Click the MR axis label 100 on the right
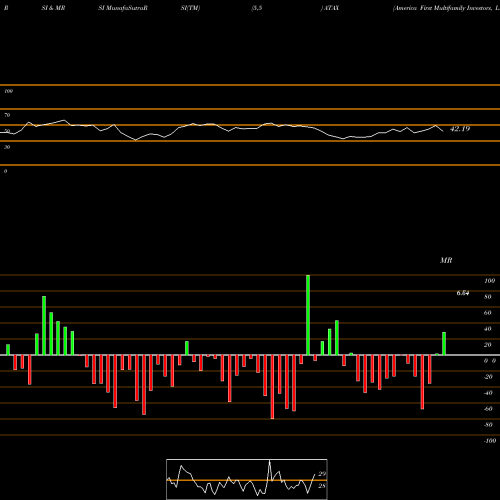Viewport: 500px width, 500px height. click(x=489, y=281)
